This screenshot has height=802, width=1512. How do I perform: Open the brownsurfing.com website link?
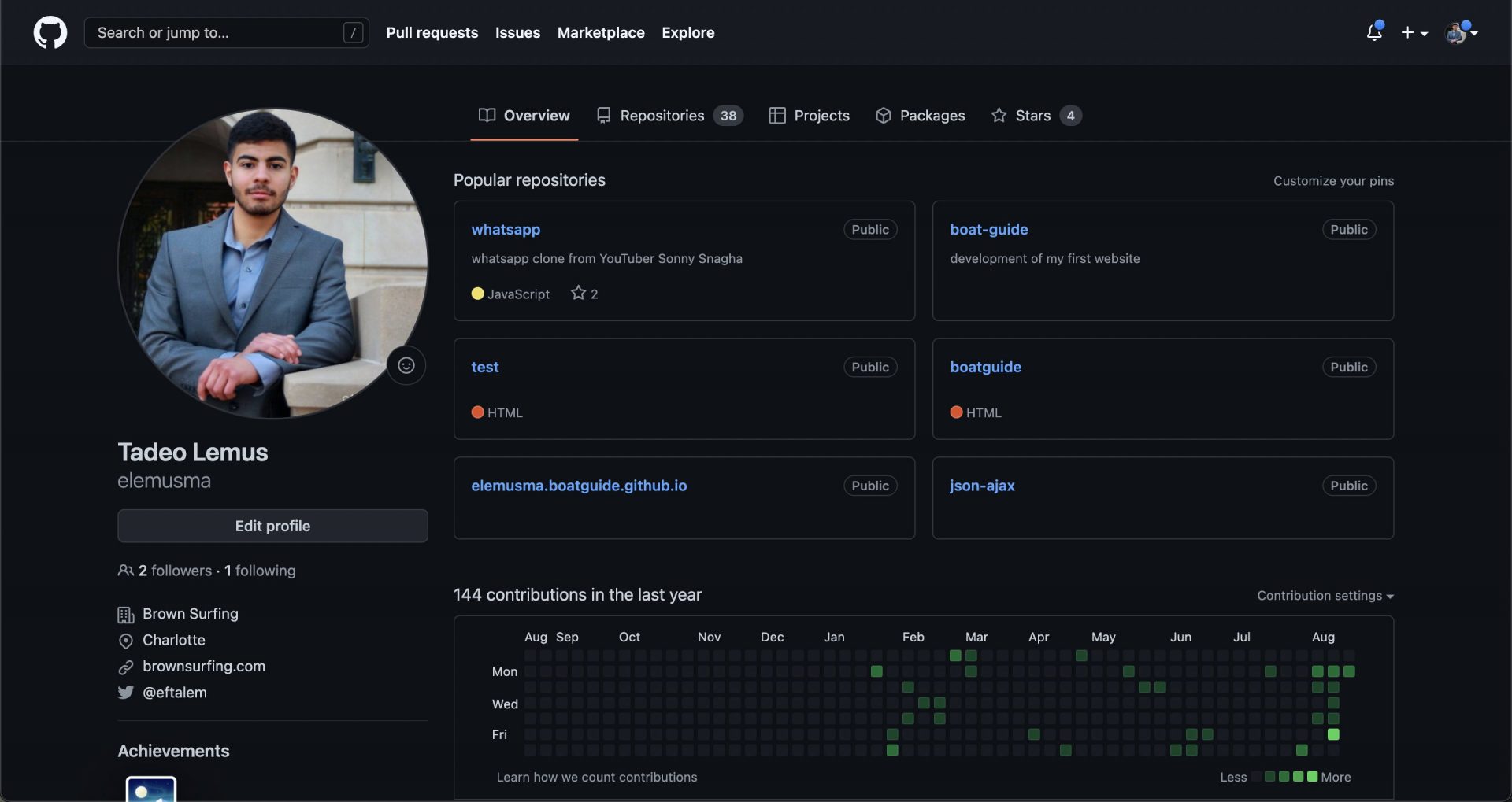(x=204, y=667)
